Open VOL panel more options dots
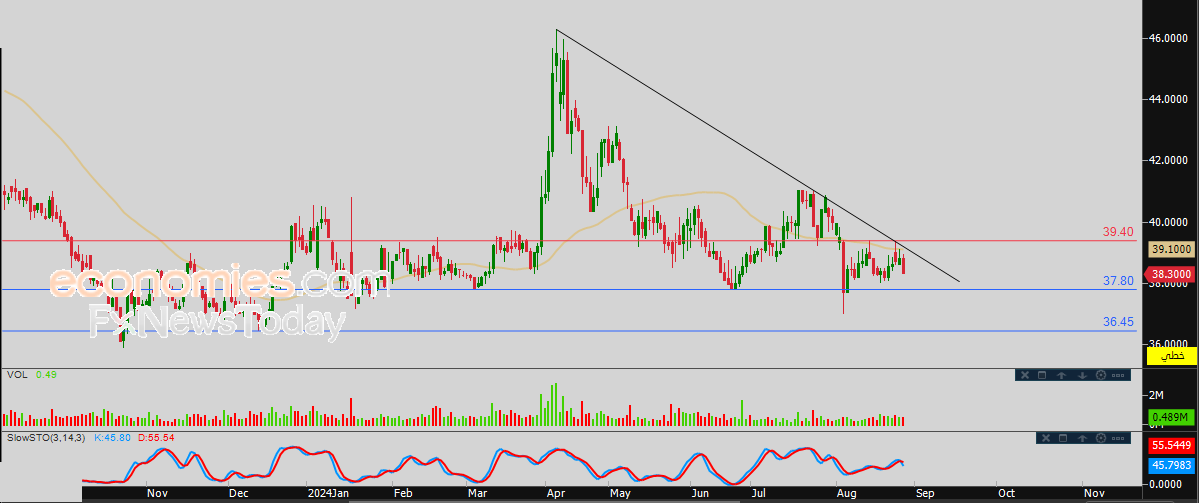The width and height of the screenshot is (1199, 503). (x=1118, y=375)
